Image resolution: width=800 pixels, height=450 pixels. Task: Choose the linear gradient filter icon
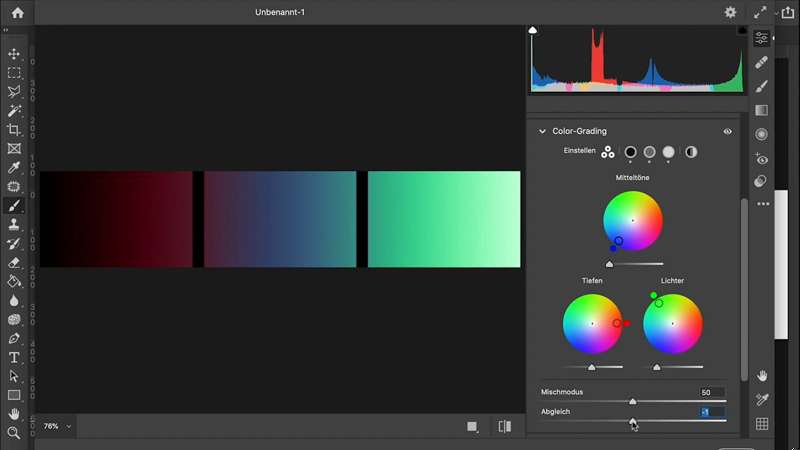(x=762, y=110)
